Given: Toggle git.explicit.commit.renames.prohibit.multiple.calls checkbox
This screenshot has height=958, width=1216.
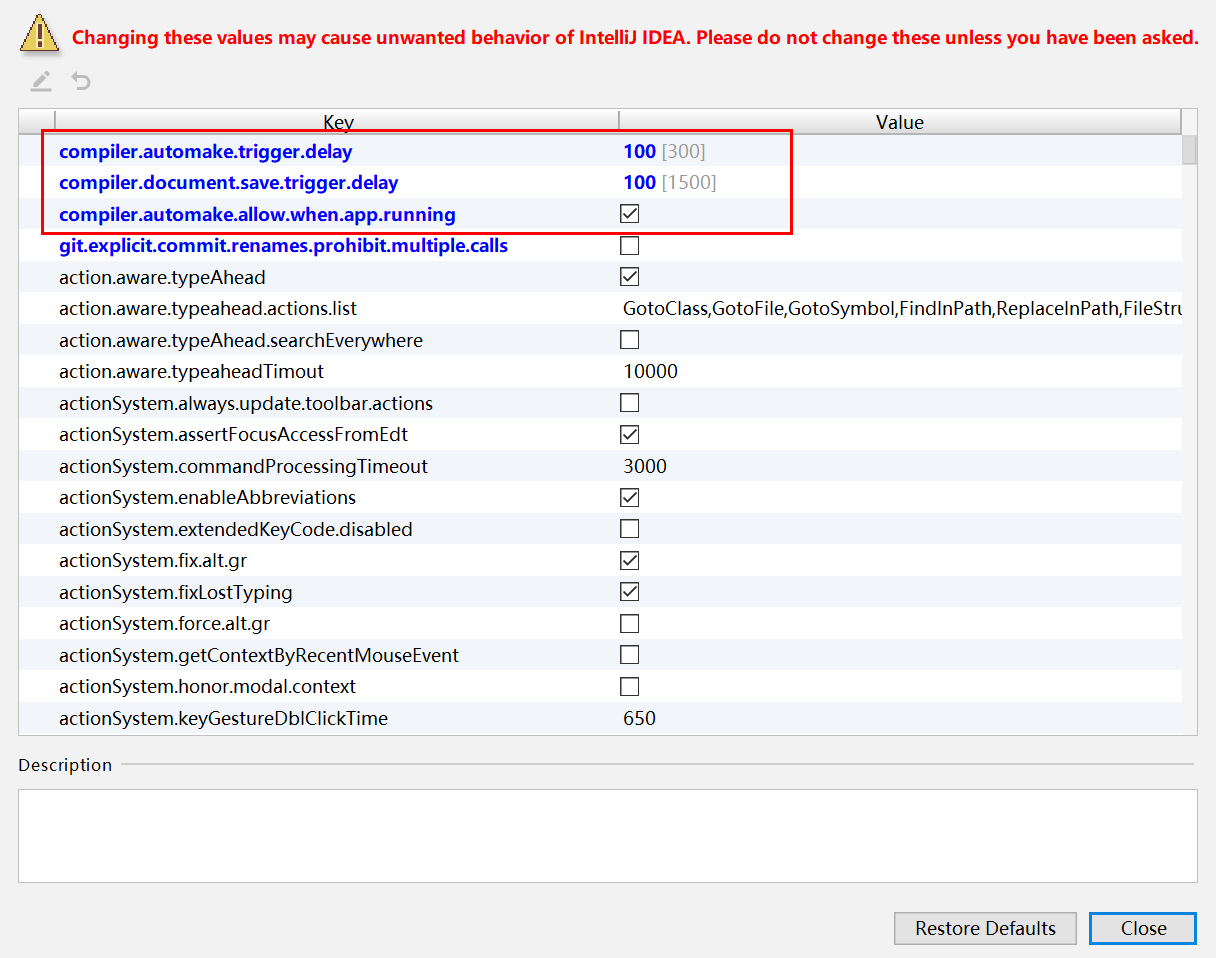Looking at the screenshot, I should pos(629,245).
